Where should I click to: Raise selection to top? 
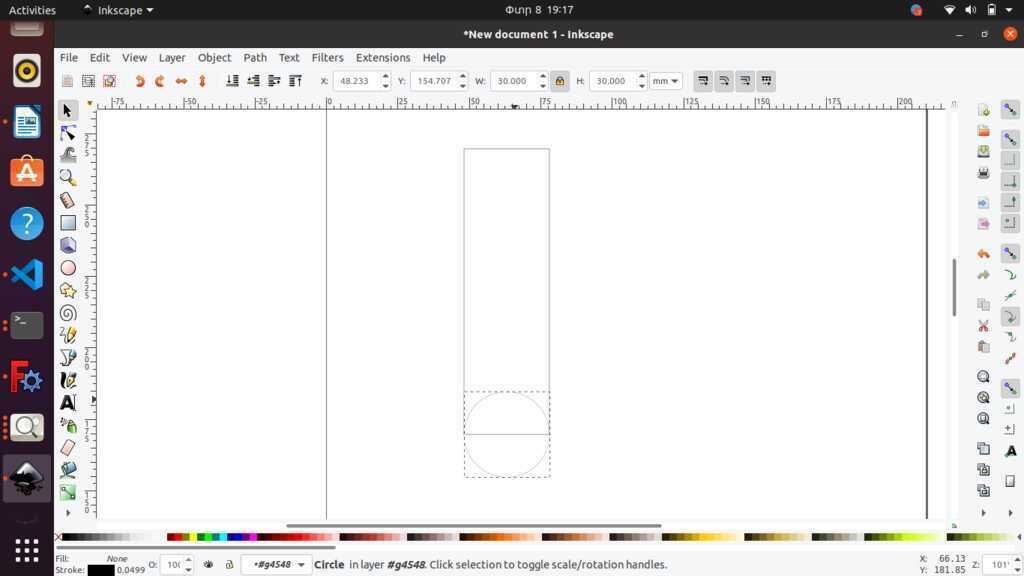(x=295, y=81)
